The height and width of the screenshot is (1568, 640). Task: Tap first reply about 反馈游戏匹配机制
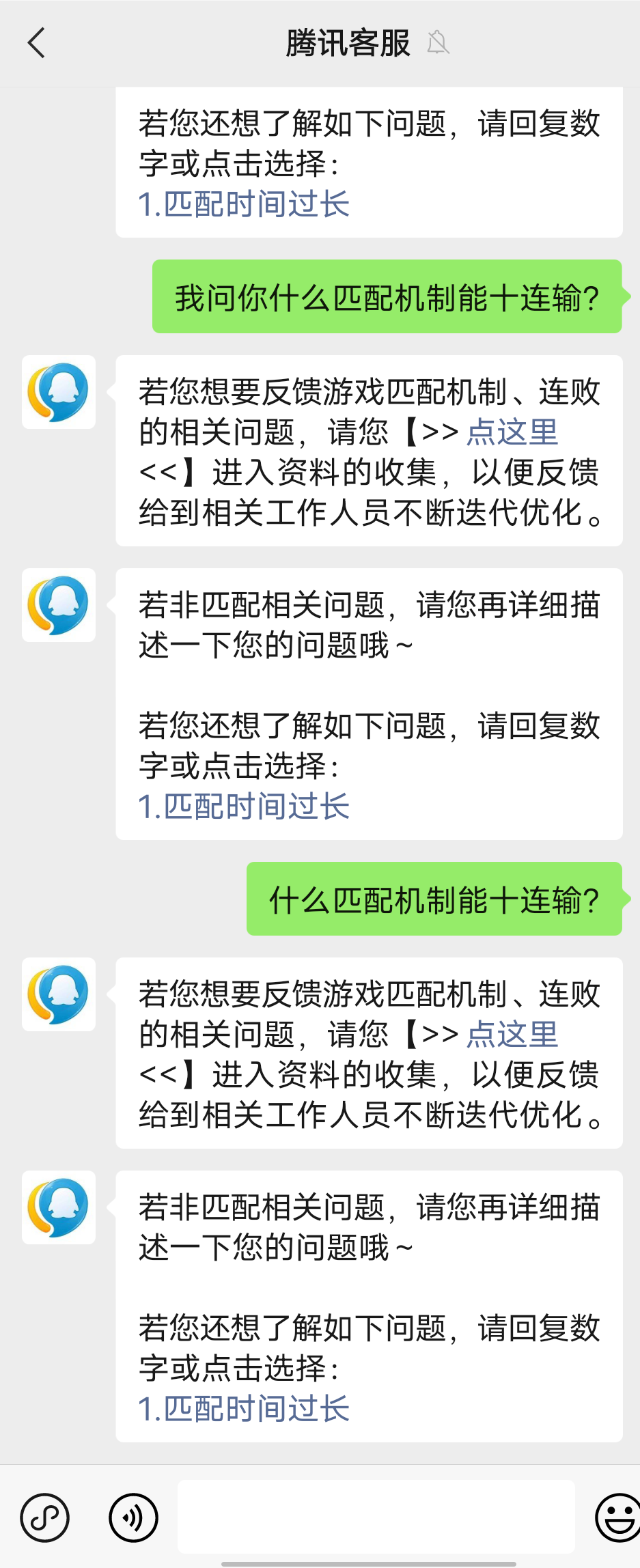pos(369,451)
